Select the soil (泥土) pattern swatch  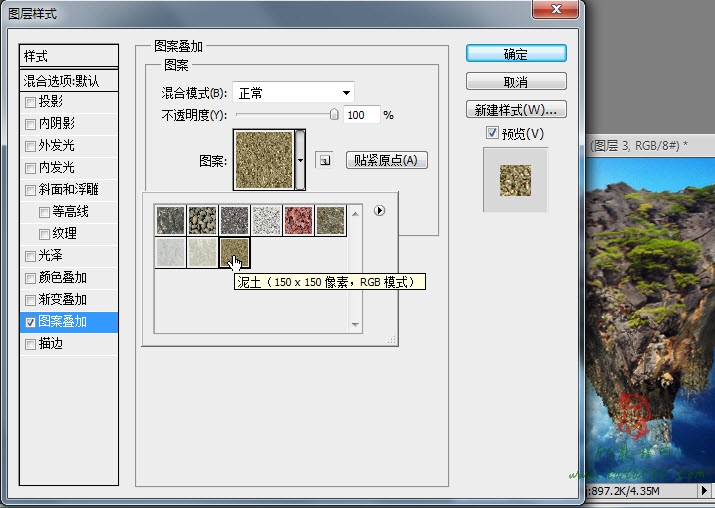tap(234, 252)
